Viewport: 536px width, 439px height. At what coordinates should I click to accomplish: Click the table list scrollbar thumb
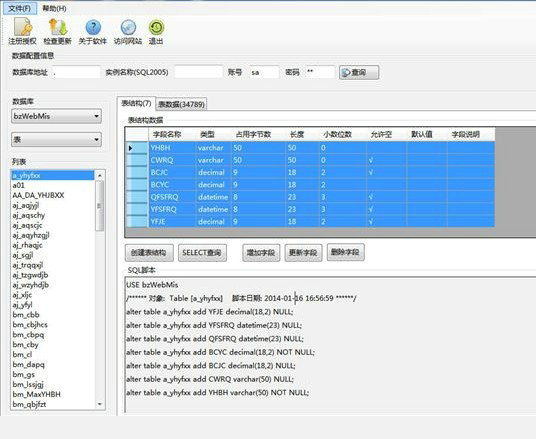(x=99, y=205)
